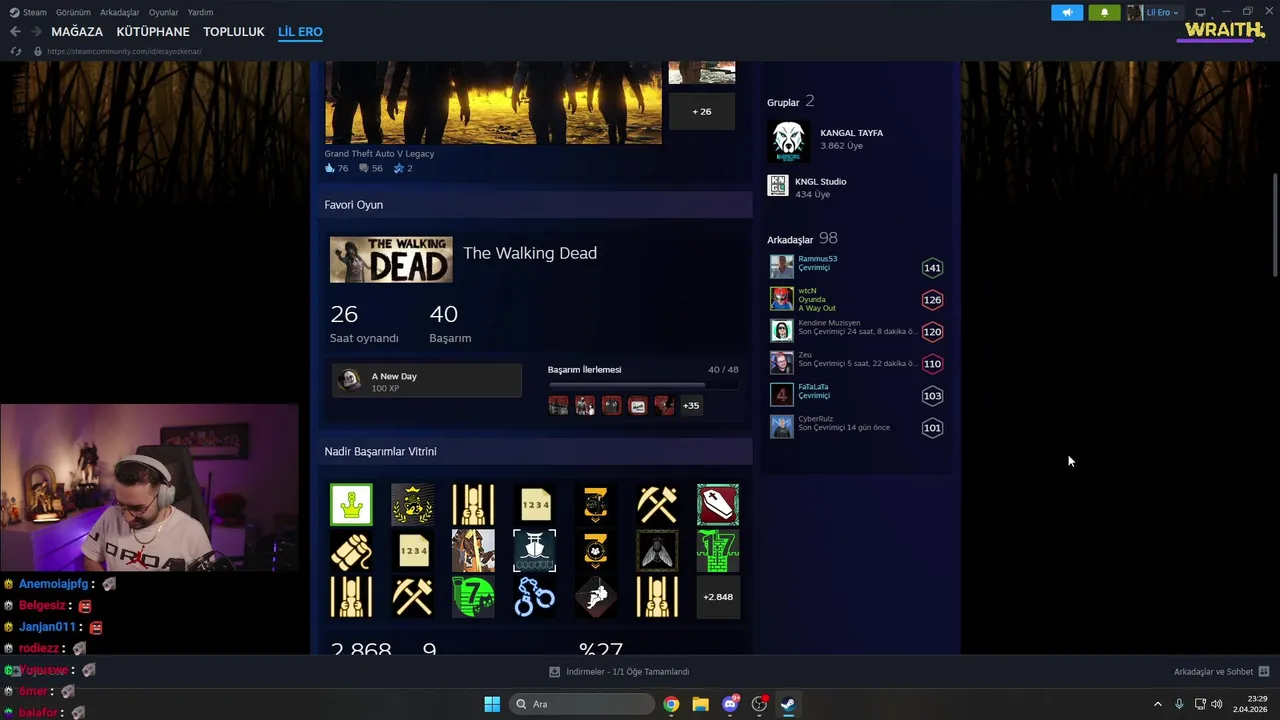This screenshot has width=1280, height=720.
Task: Open The Walking Dead cover image
Action: click(x=391, y=260)
